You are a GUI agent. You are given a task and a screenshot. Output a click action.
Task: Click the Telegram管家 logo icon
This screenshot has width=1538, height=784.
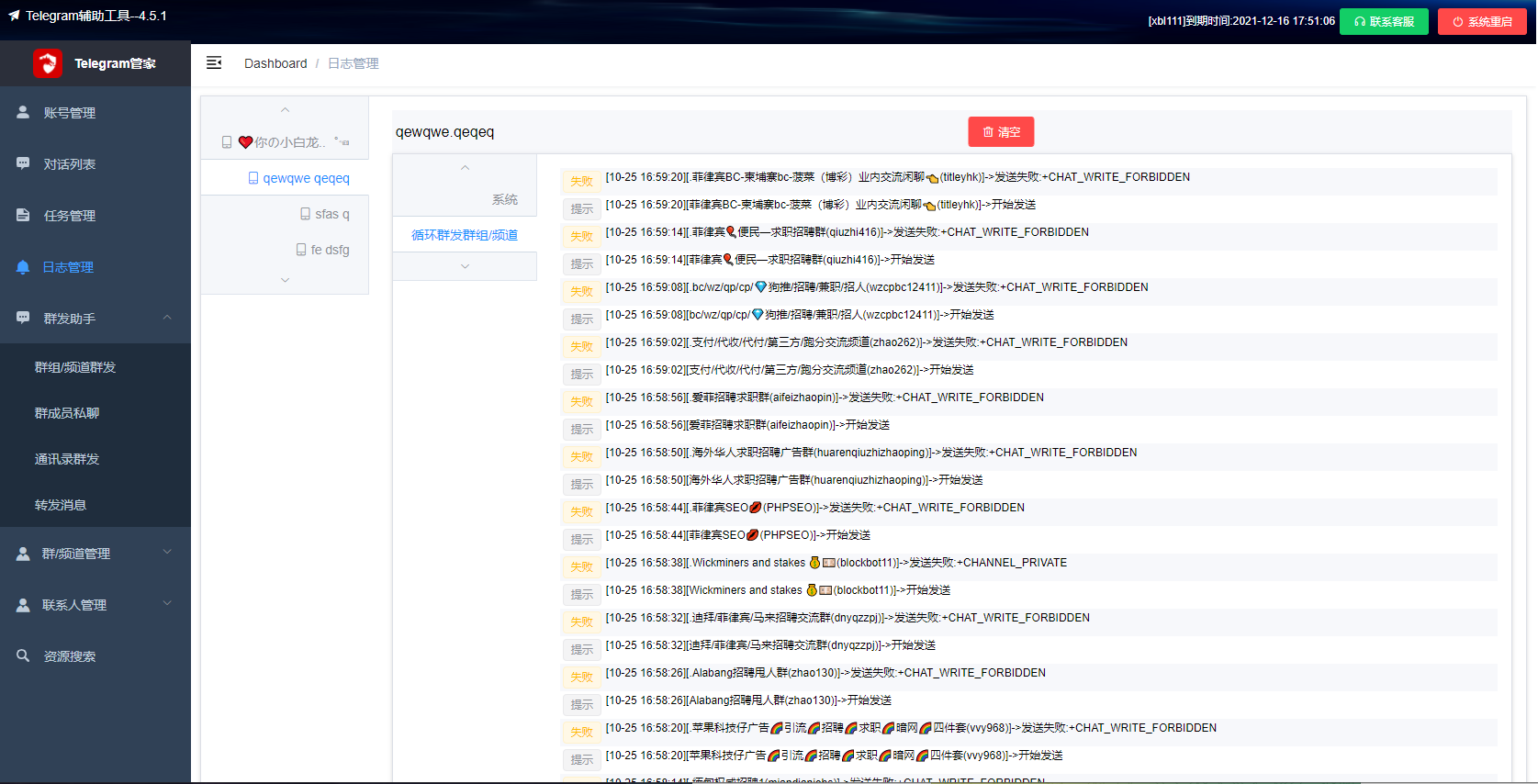(48, 63)
